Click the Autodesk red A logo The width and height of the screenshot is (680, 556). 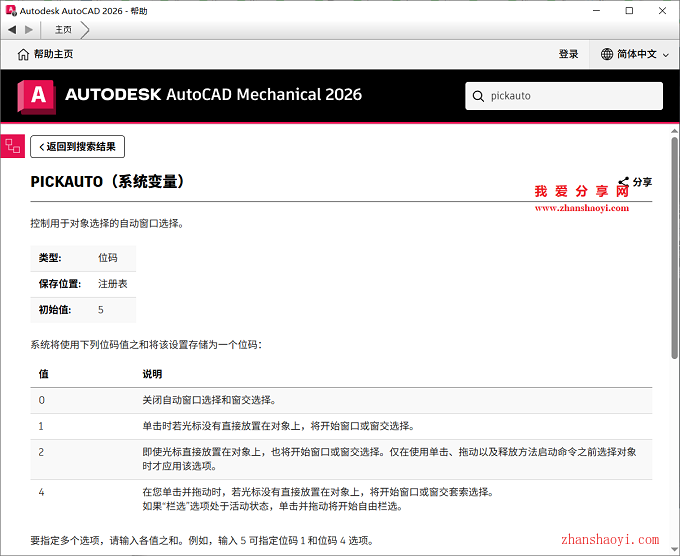(37, 96)
